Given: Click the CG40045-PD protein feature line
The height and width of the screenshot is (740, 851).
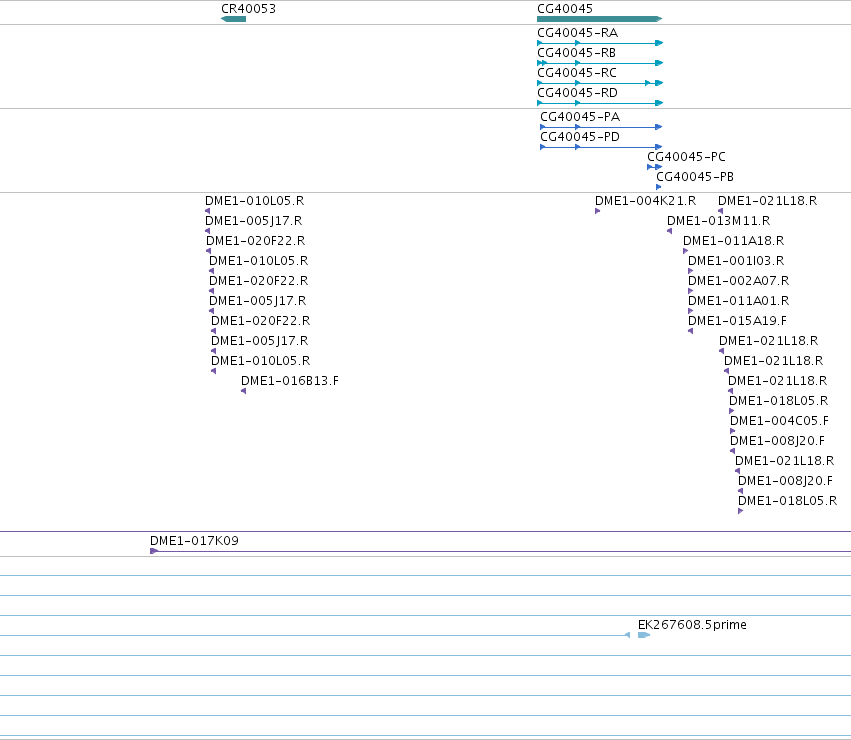Looking at the screenshot, I should (x=601, y=147).
